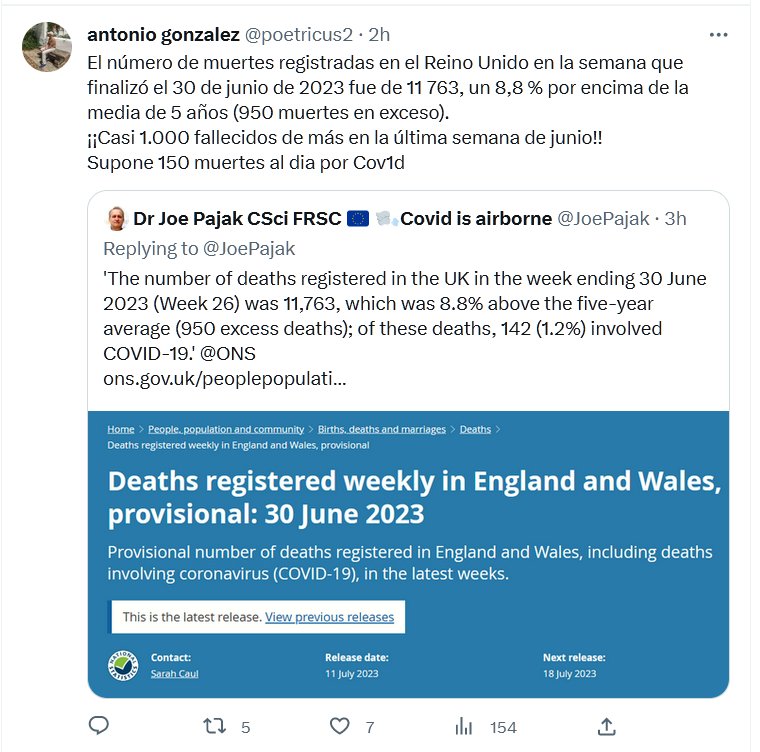The image size is (760, 752).
Task: Open the antonio gonzalez display name
Action: 163,34
